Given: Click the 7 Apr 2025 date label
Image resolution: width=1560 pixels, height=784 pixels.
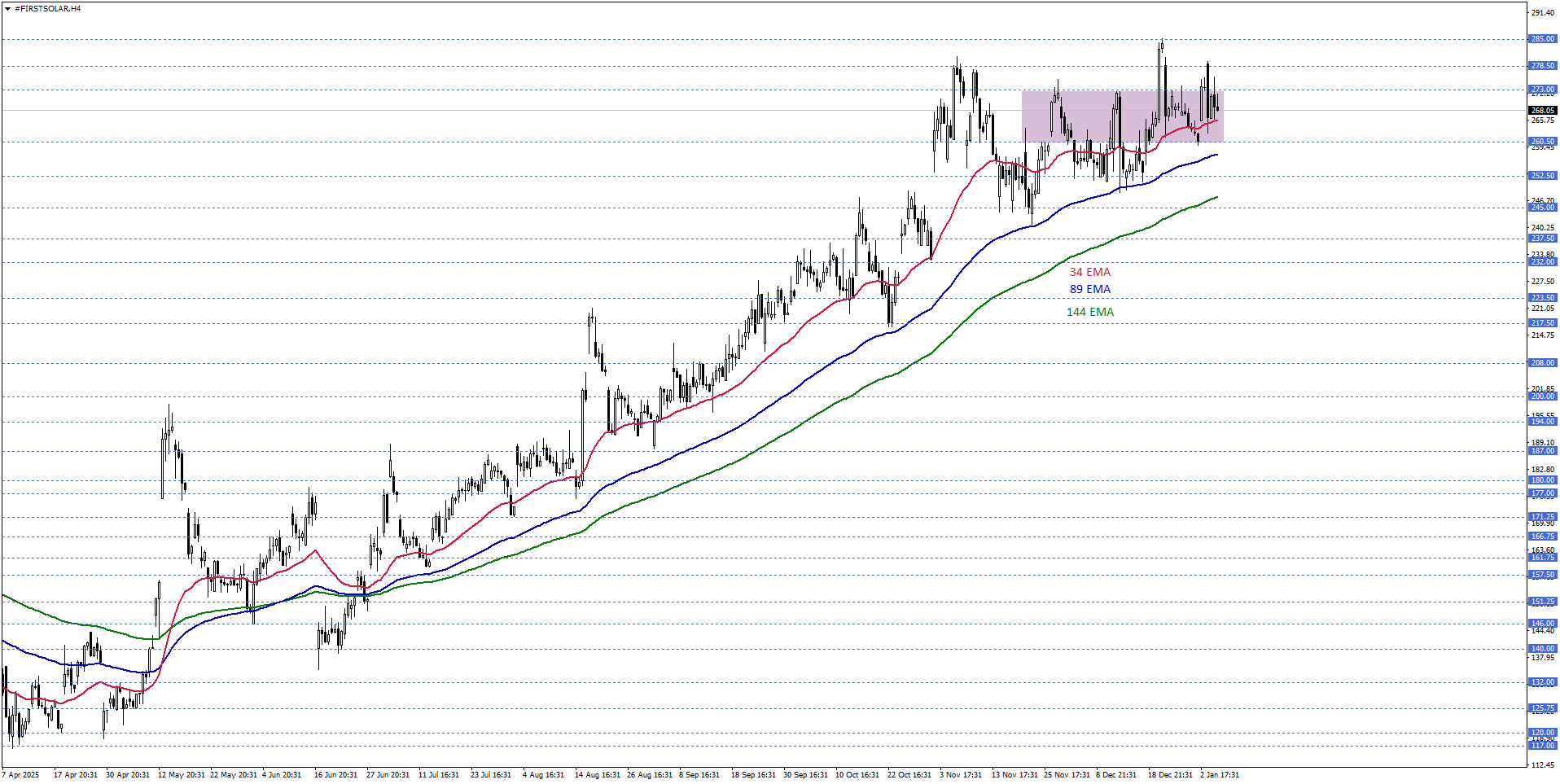Looking at the screenshot, I should pyautogui.click(x=20, y=775).
